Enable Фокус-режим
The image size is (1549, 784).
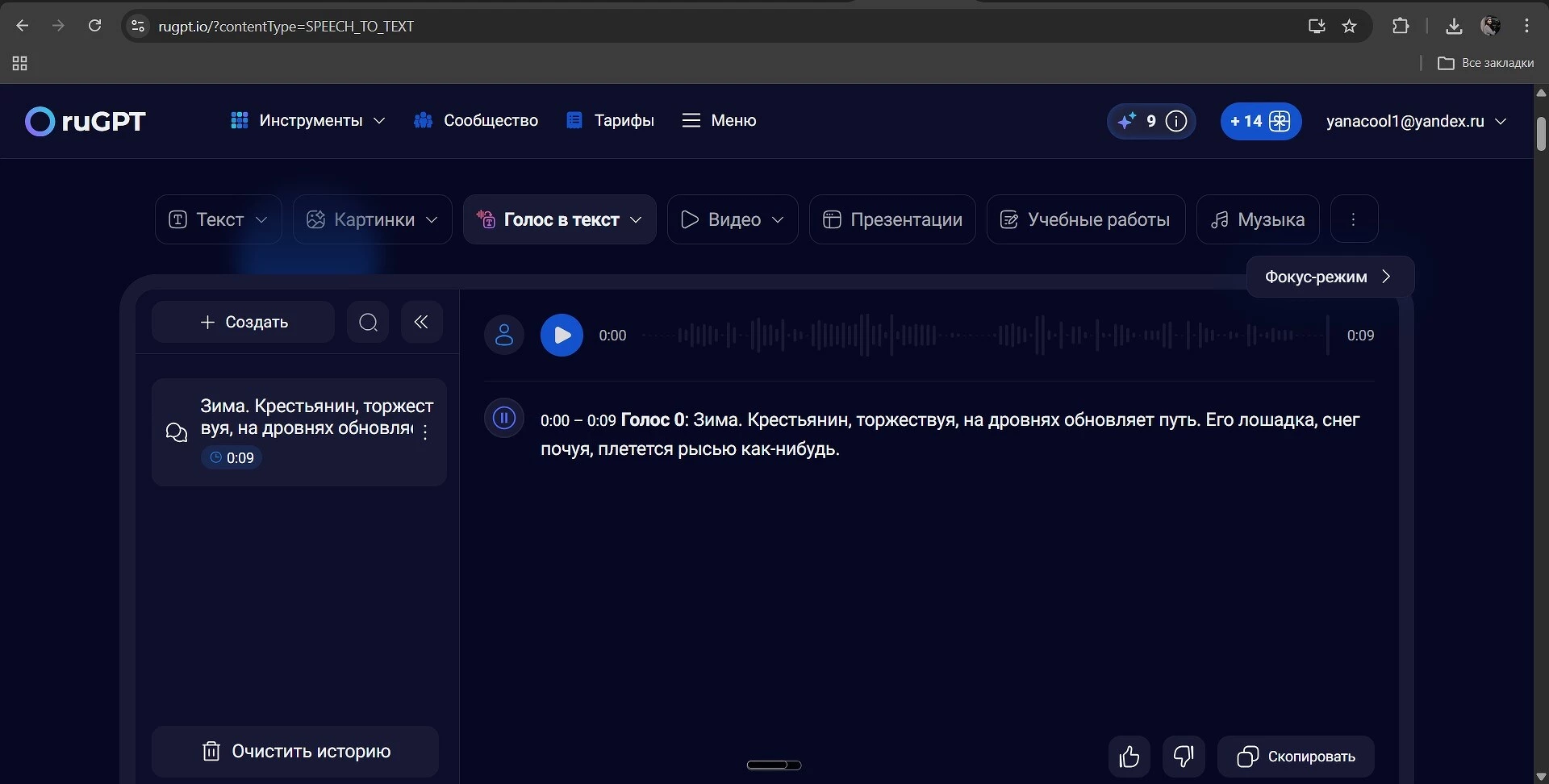(1329, 277)
